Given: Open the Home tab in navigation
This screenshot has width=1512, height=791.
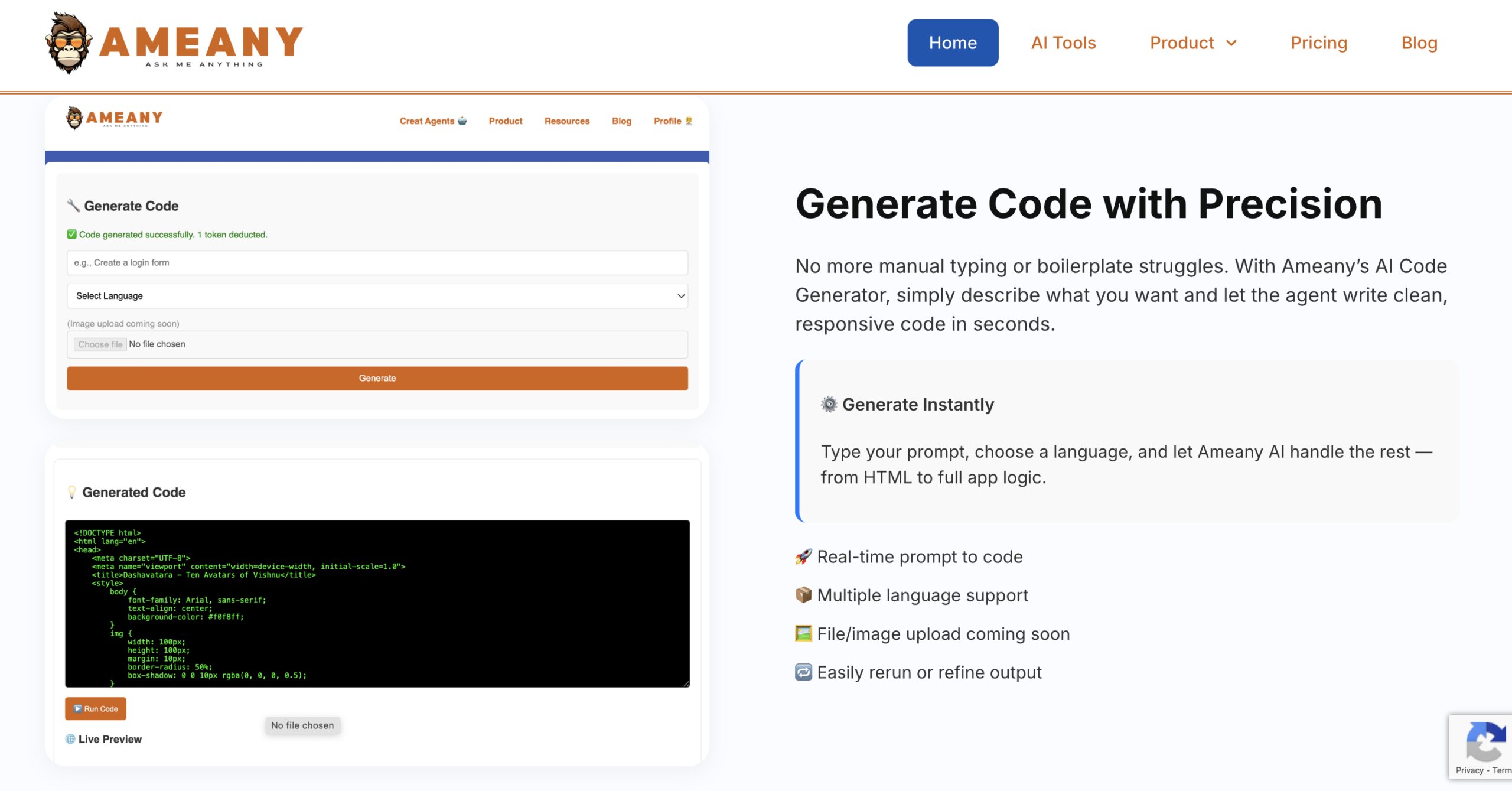Looking at the screenshot, I should pos(952,43).
